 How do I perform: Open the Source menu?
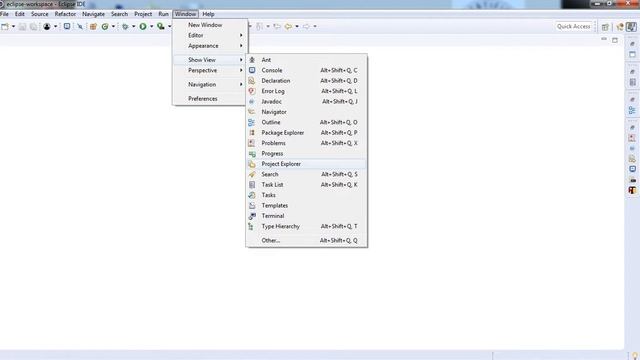(40, 14)
